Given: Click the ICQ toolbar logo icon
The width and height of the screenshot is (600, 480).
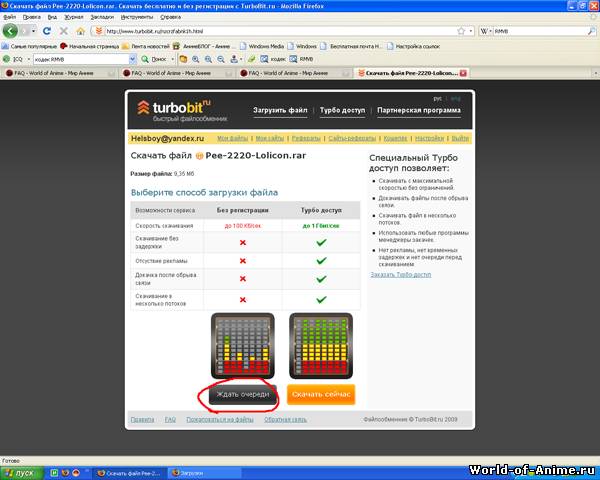Looking at the screenshot, I should tap(7, 59).
